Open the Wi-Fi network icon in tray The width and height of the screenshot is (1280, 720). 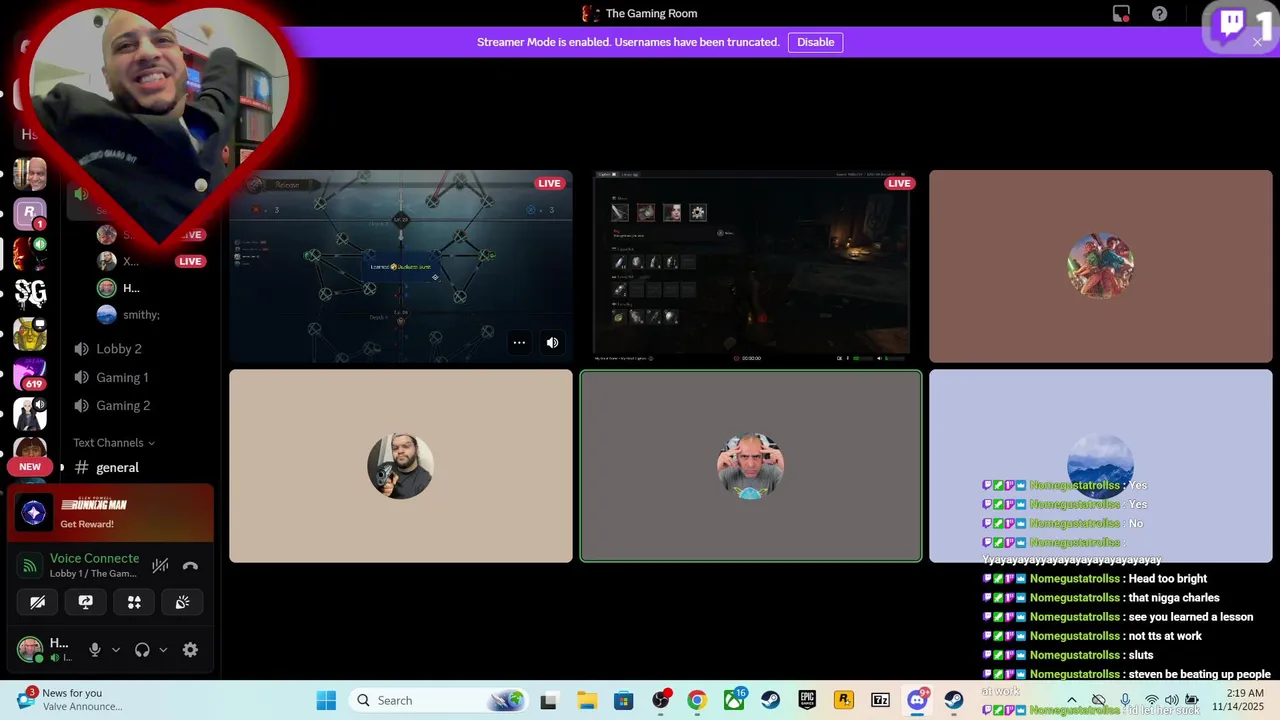click(1152, 701)
